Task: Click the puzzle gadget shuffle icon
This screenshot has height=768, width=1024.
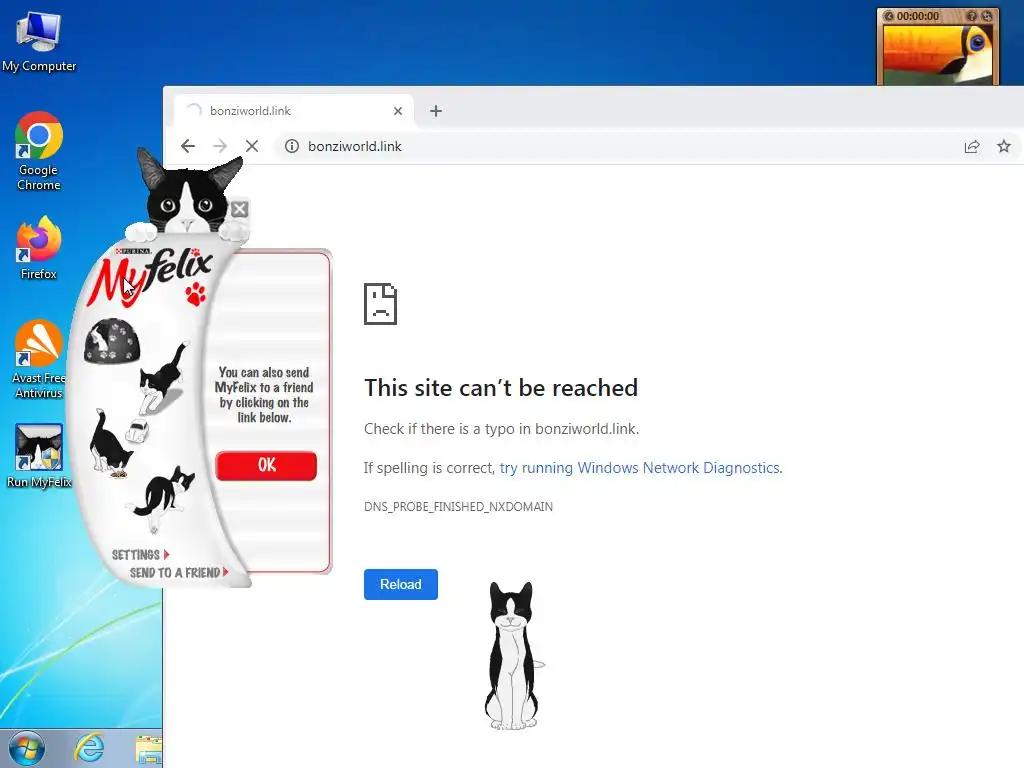Action: pyautogui.click(x=987, y=16)
